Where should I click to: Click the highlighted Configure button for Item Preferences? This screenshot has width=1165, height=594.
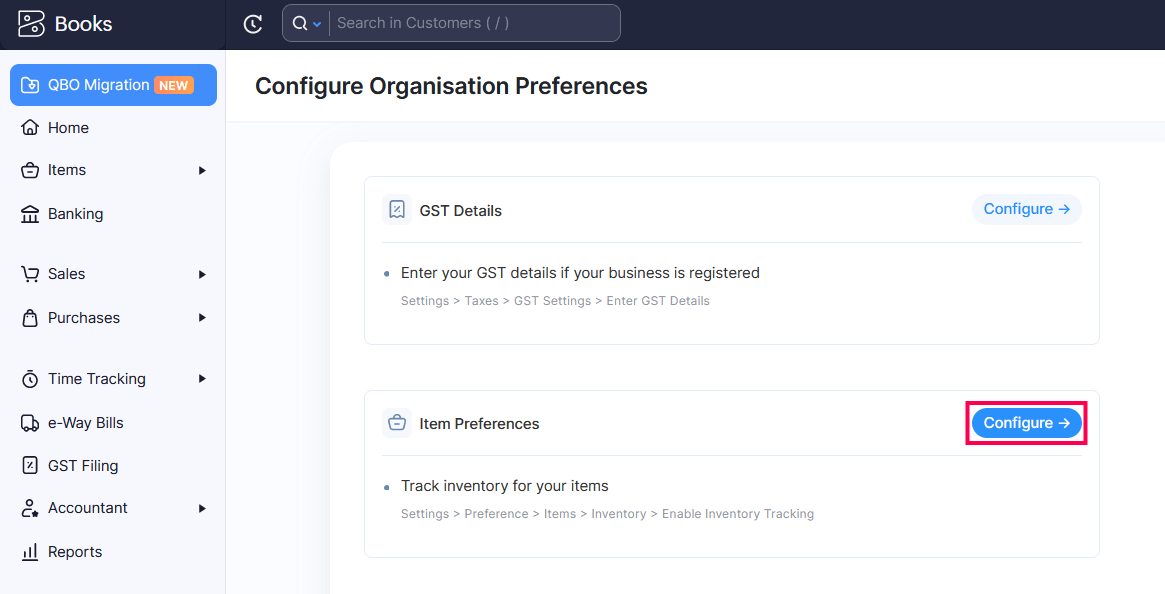(x=1026, y=423)
